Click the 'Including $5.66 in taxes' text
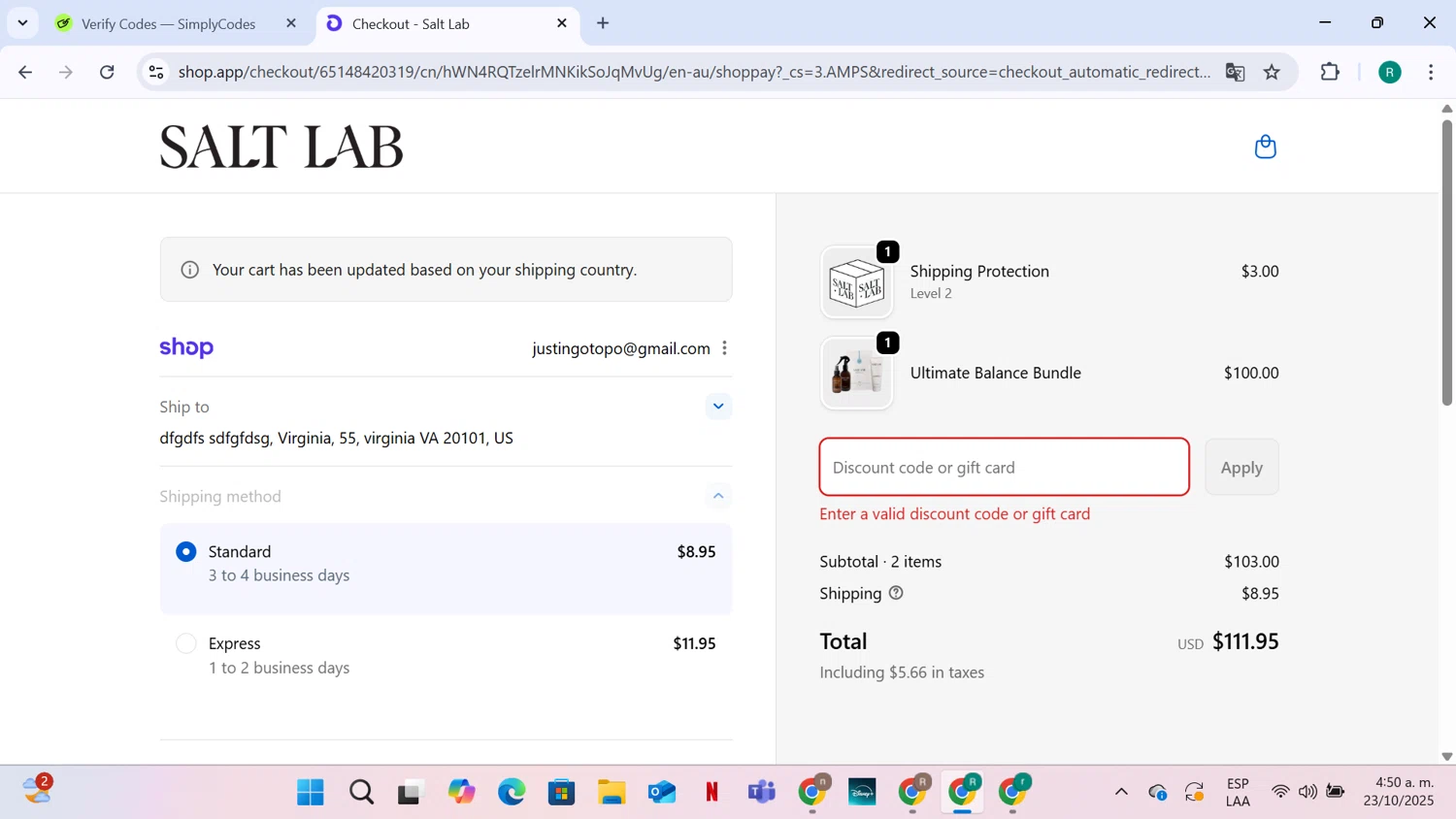The width and height of the screenshot is (1456, 819). click(x=902, y=672)
